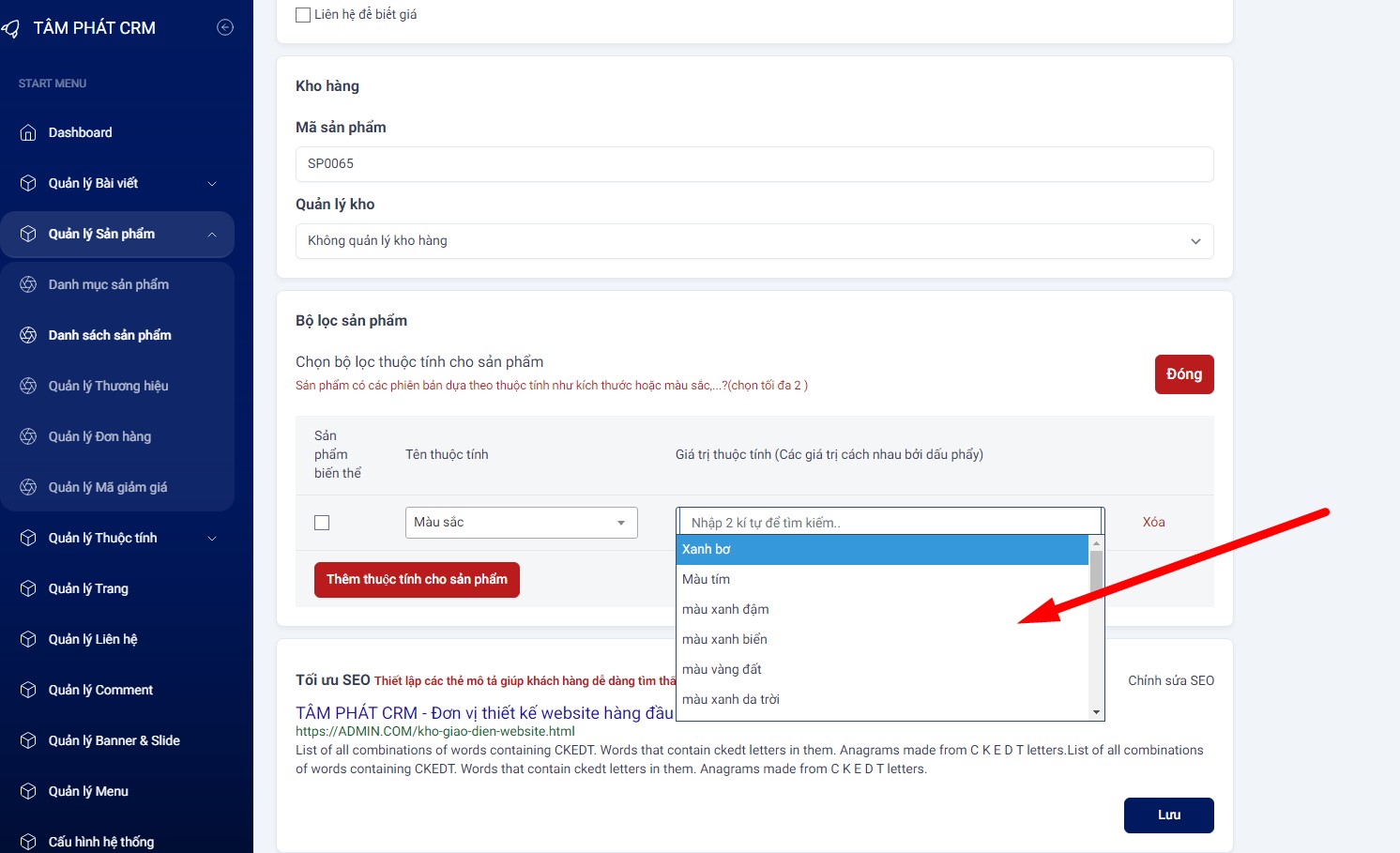Click the Dashboard home icon
The width and height of the screenshot is (1400, 853).
point(28,132)
